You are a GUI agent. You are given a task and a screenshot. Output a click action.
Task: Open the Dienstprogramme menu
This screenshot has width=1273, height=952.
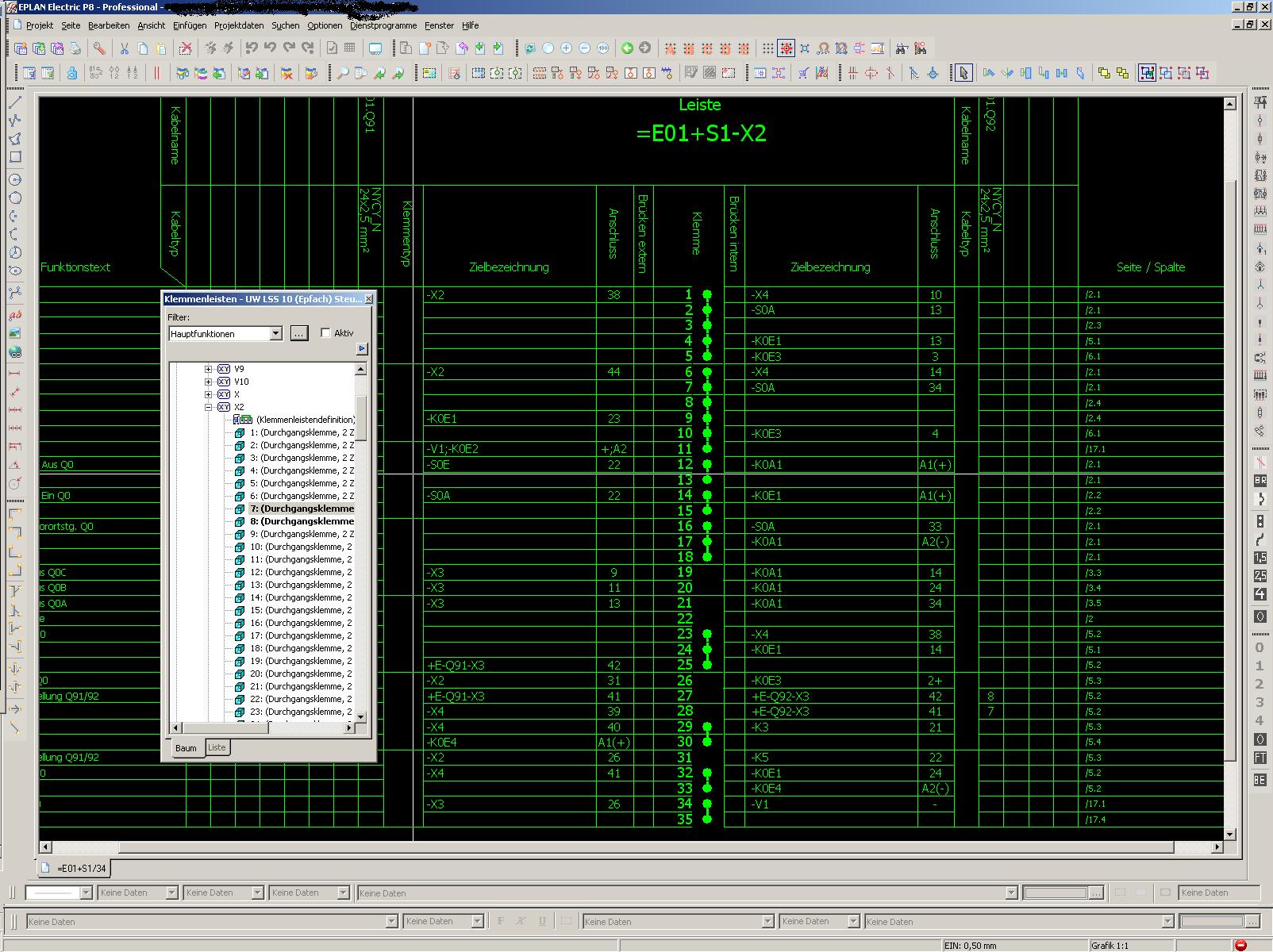coord(383,25)
